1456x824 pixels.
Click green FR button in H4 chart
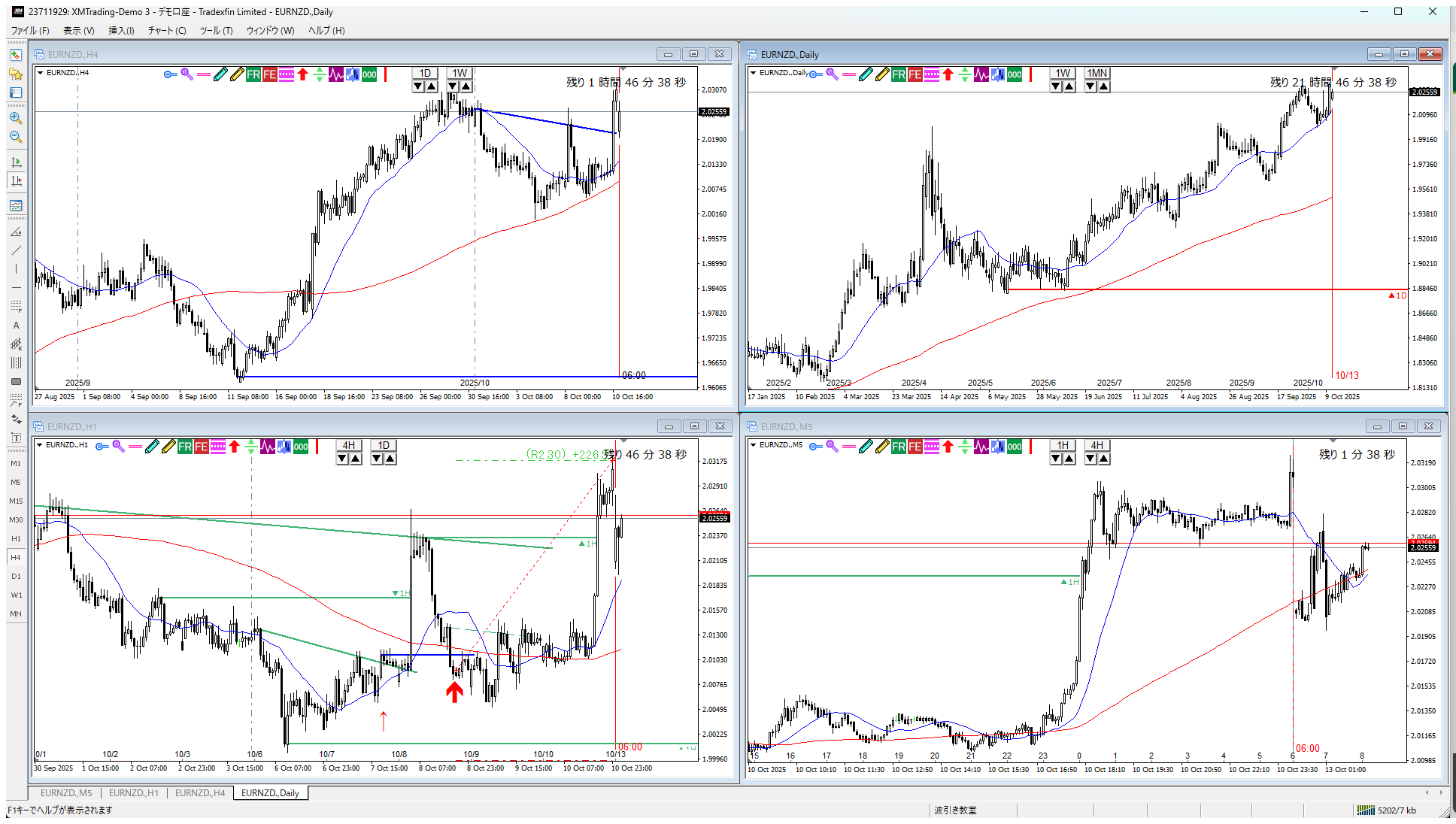coord(253,74)
